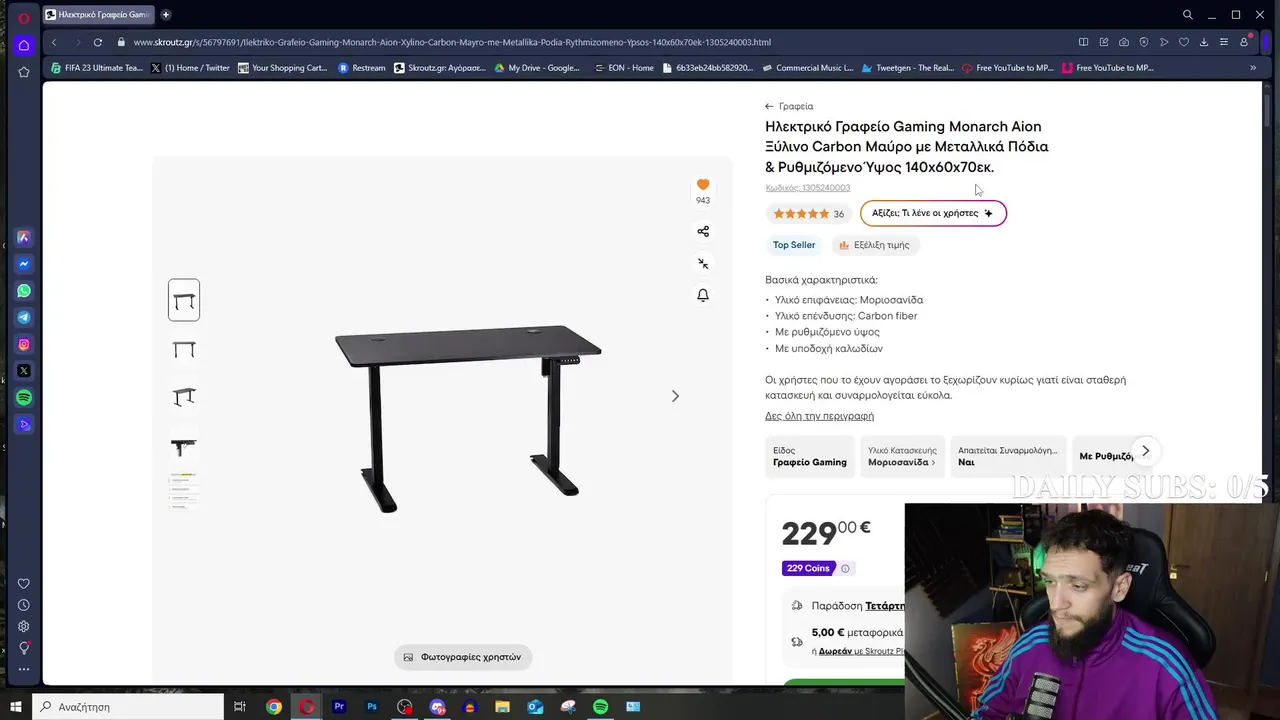Open Telegram in Opera sidebar

(24, 317)
